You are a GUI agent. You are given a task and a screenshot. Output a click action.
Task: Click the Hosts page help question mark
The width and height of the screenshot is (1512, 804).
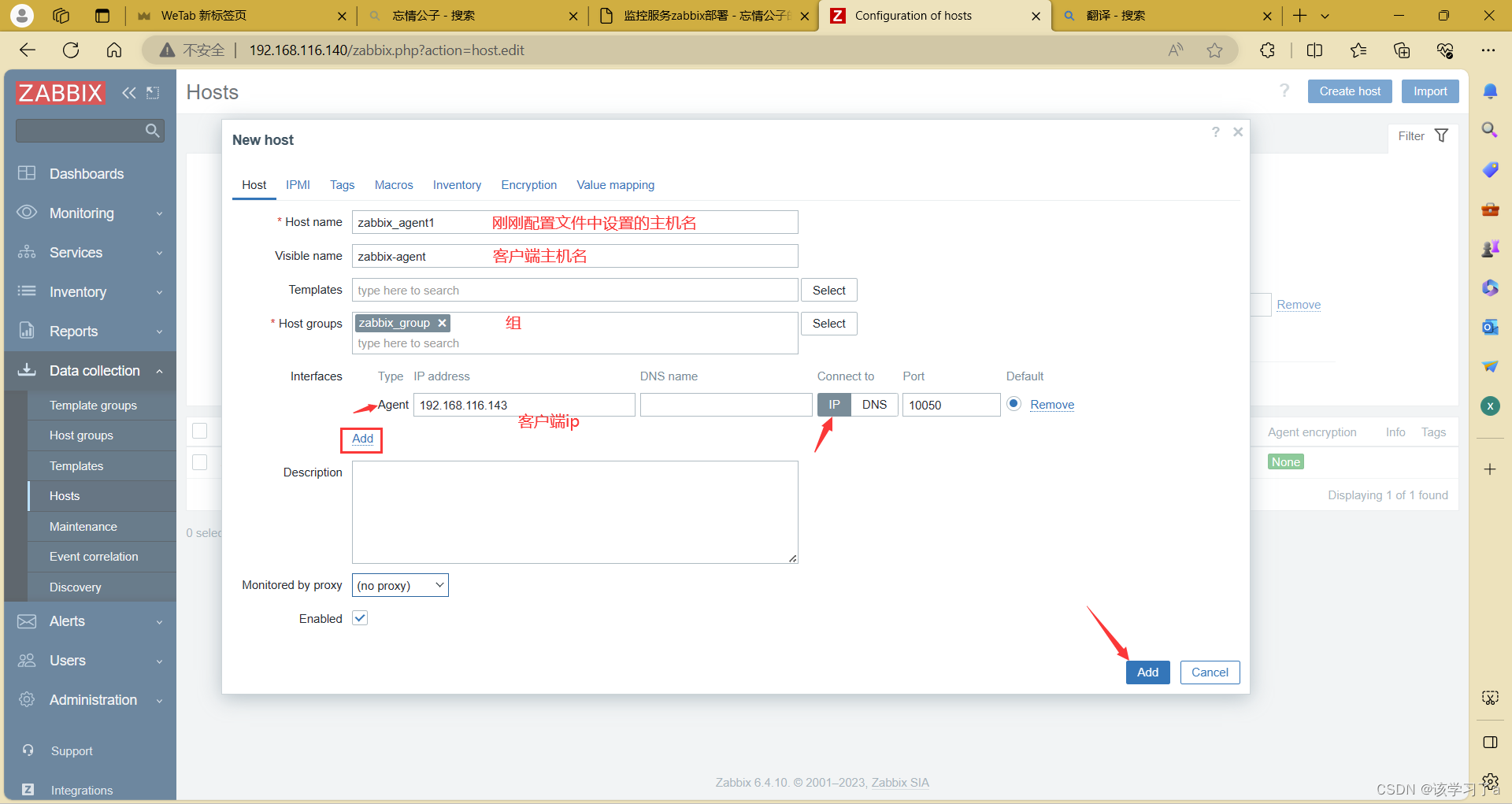(1284, 91)
